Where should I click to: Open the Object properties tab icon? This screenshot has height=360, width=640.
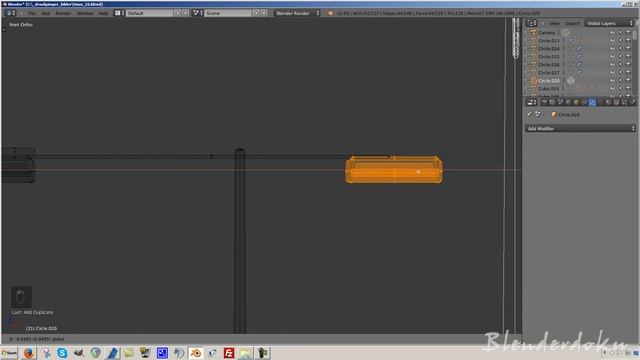pyautogui.click(x=576, y=102)
